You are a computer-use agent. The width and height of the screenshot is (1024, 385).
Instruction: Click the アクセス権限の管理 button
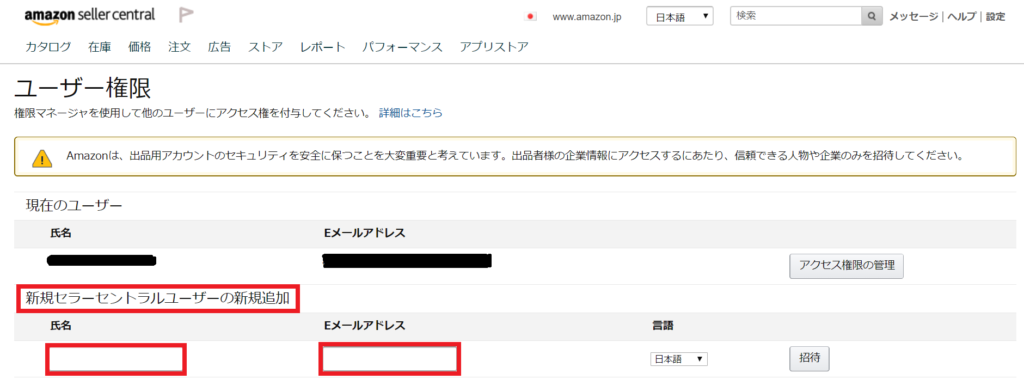tap(846, 266)
